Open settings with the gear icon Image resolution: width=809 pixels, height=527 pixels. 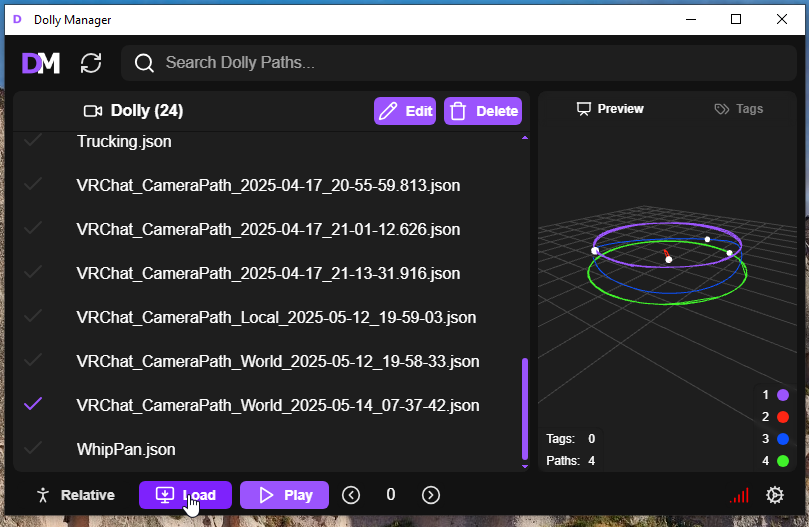(x=774, y=495)
